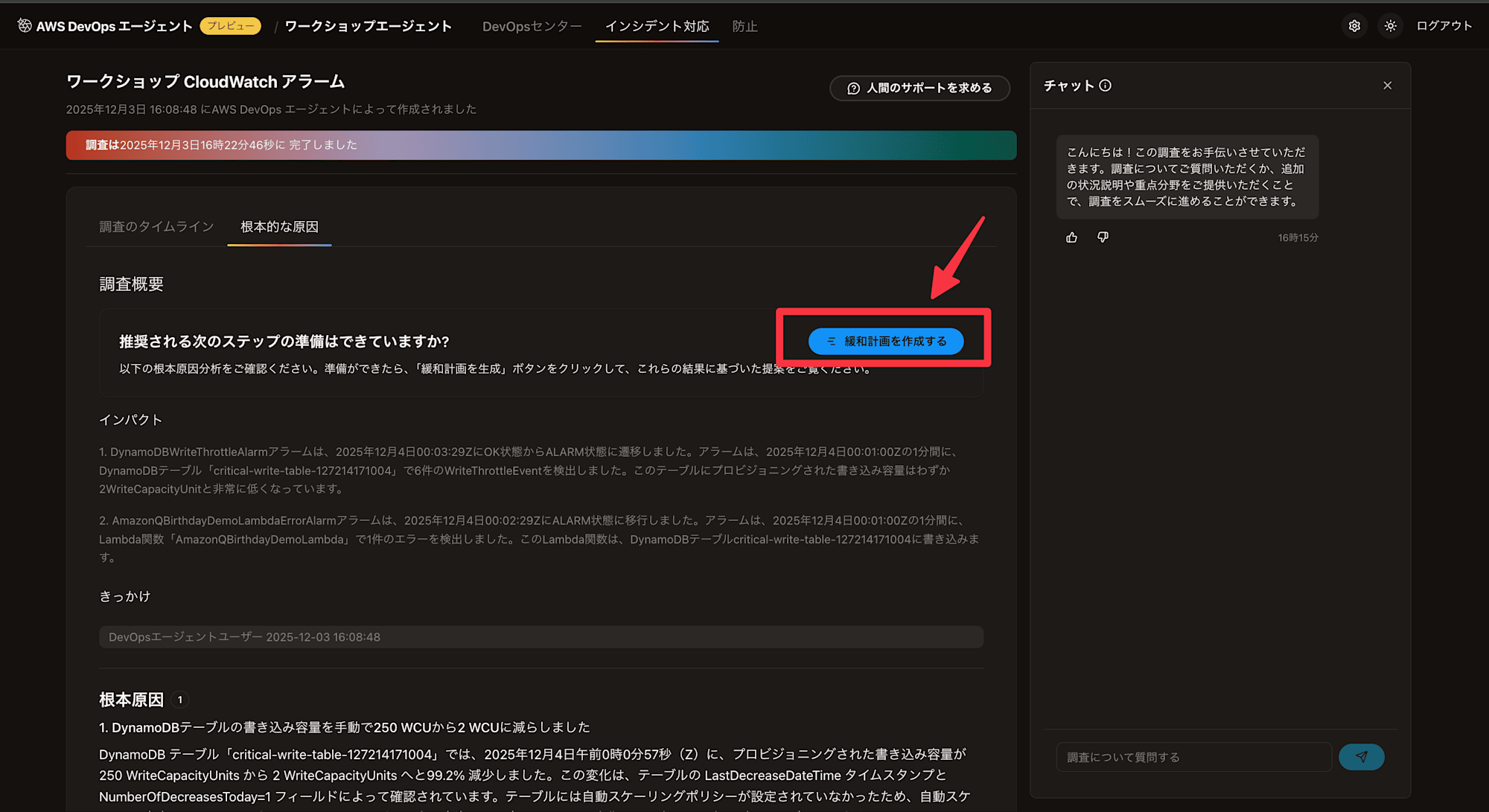Give thumbs up to chat message
Screen dimensions: 1489x812
coord(1071,237)
